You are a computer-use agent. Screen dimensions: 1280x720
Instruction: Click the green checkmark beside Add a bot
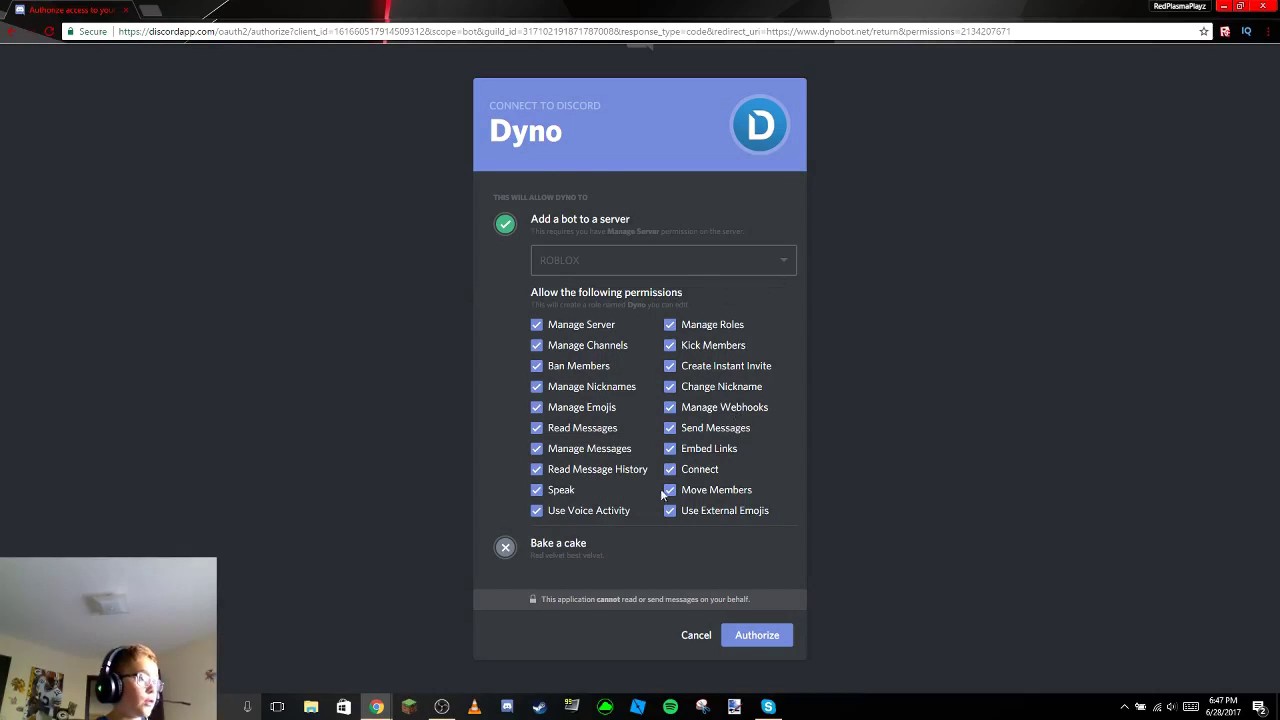click(x=505, y=224)
